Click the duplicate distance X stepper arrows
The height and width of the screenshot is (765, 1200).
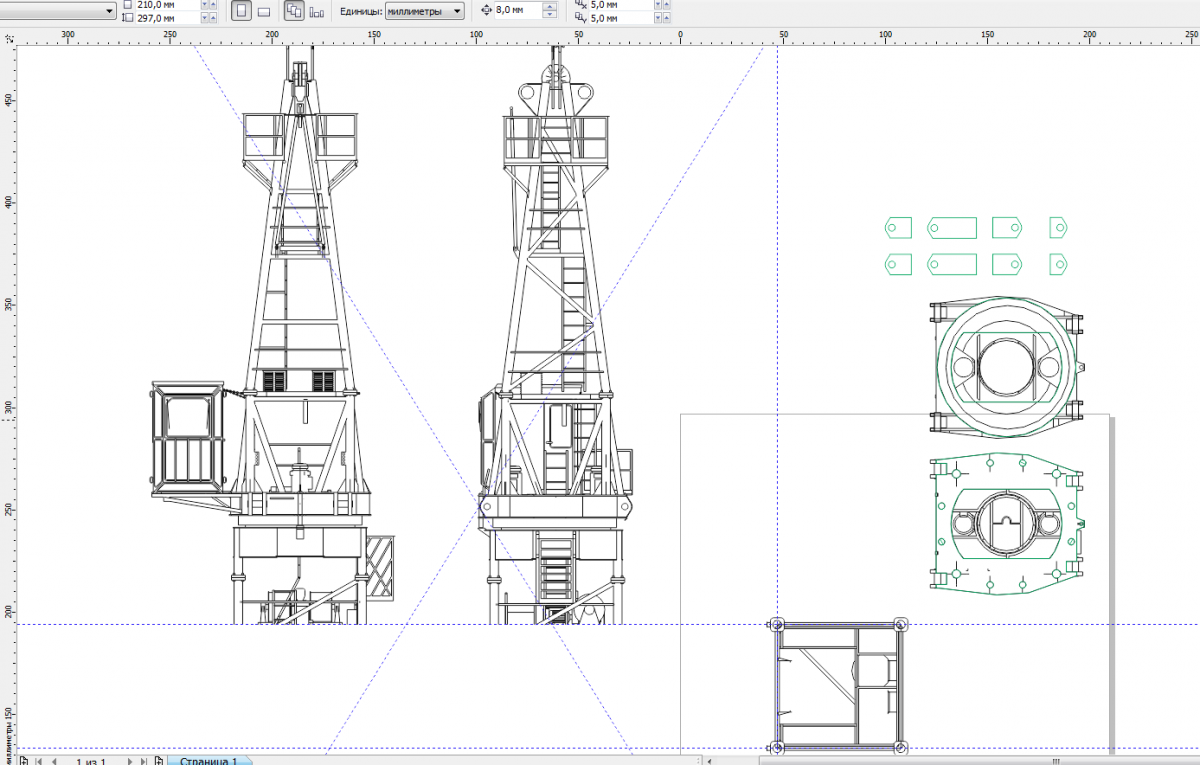[x=663, y=4]
